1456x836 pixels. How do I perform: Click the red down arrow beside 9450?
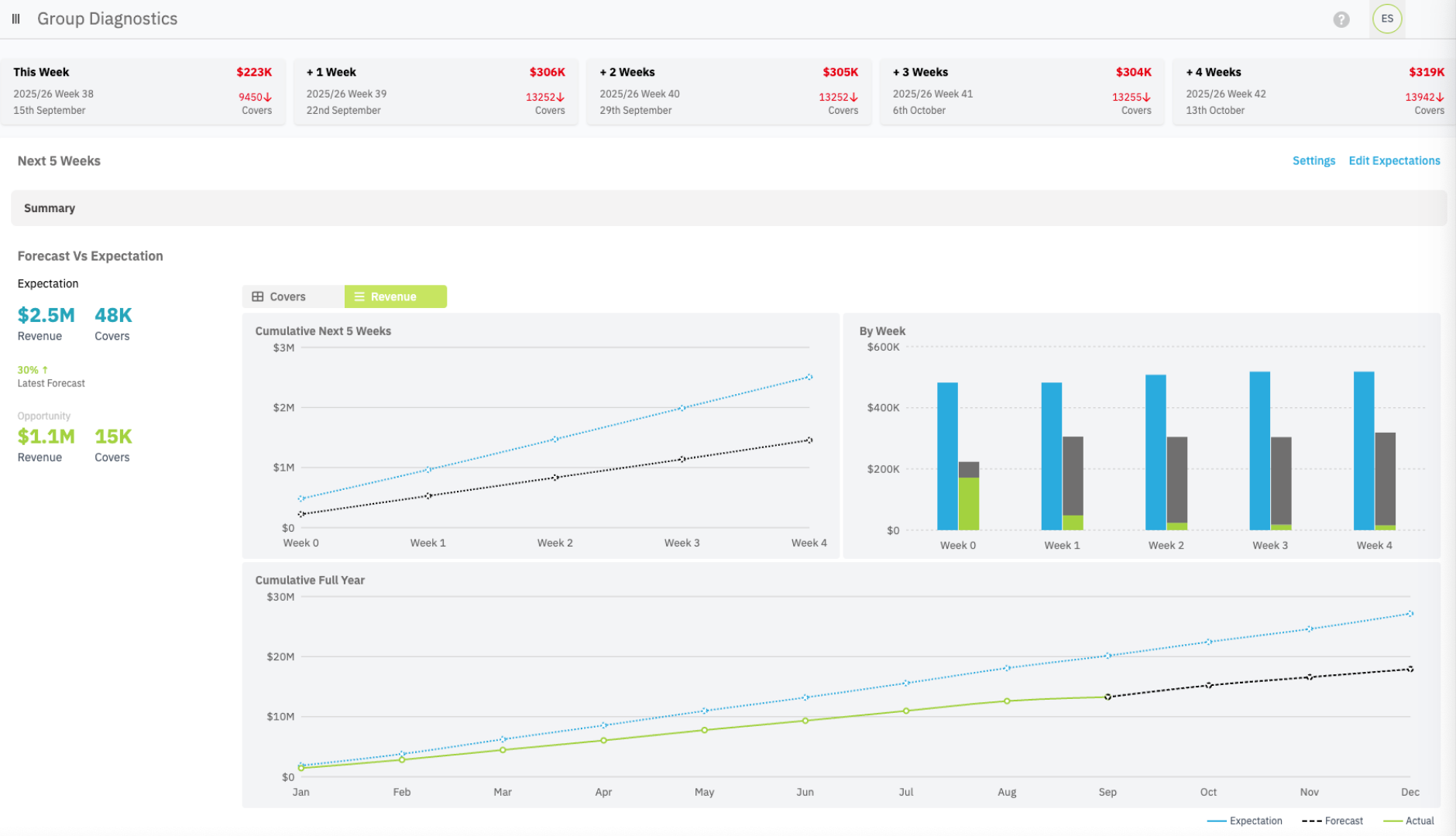[x=268, y=98]
